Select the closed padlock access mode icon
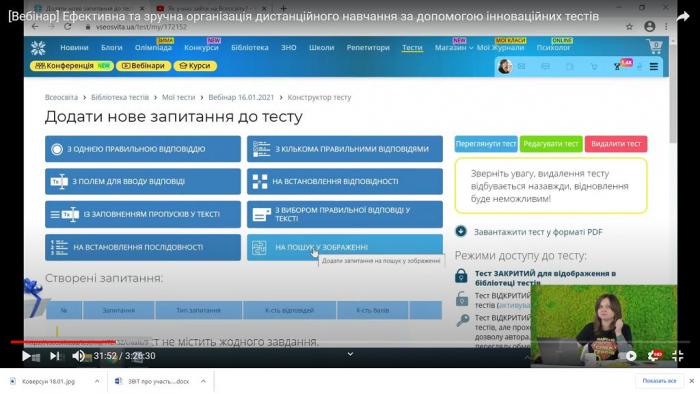This screenshot has width=700, height=394. 461,276
